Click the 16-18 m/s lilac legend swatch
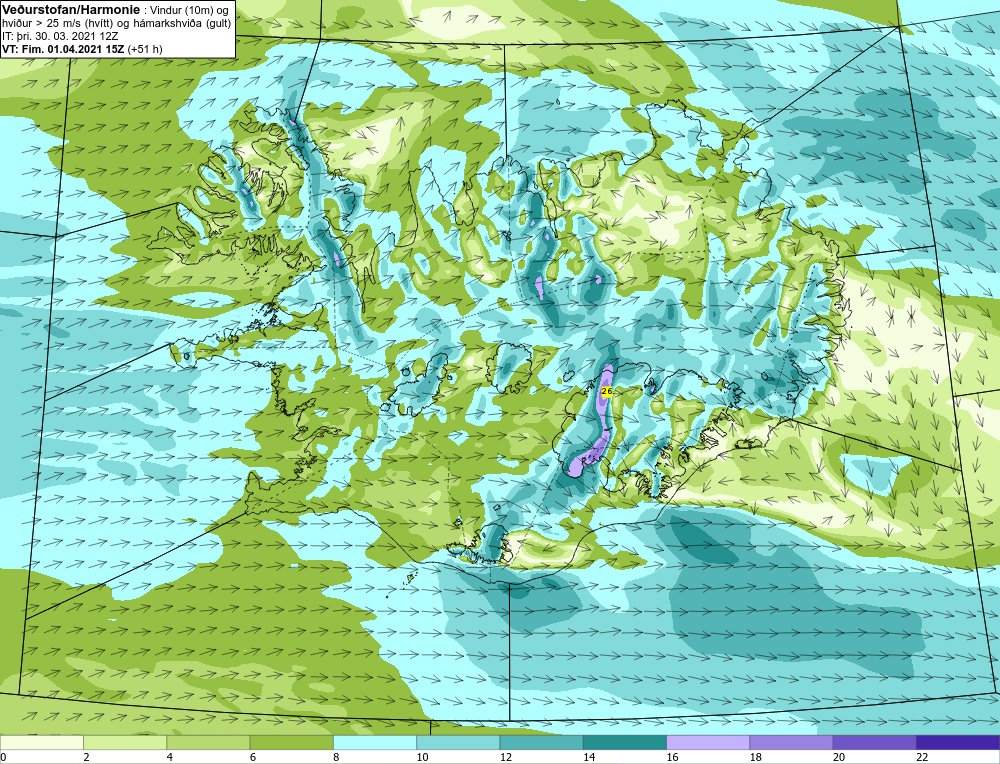Screen dimensions: 1000x764 [x=708, y=742]
